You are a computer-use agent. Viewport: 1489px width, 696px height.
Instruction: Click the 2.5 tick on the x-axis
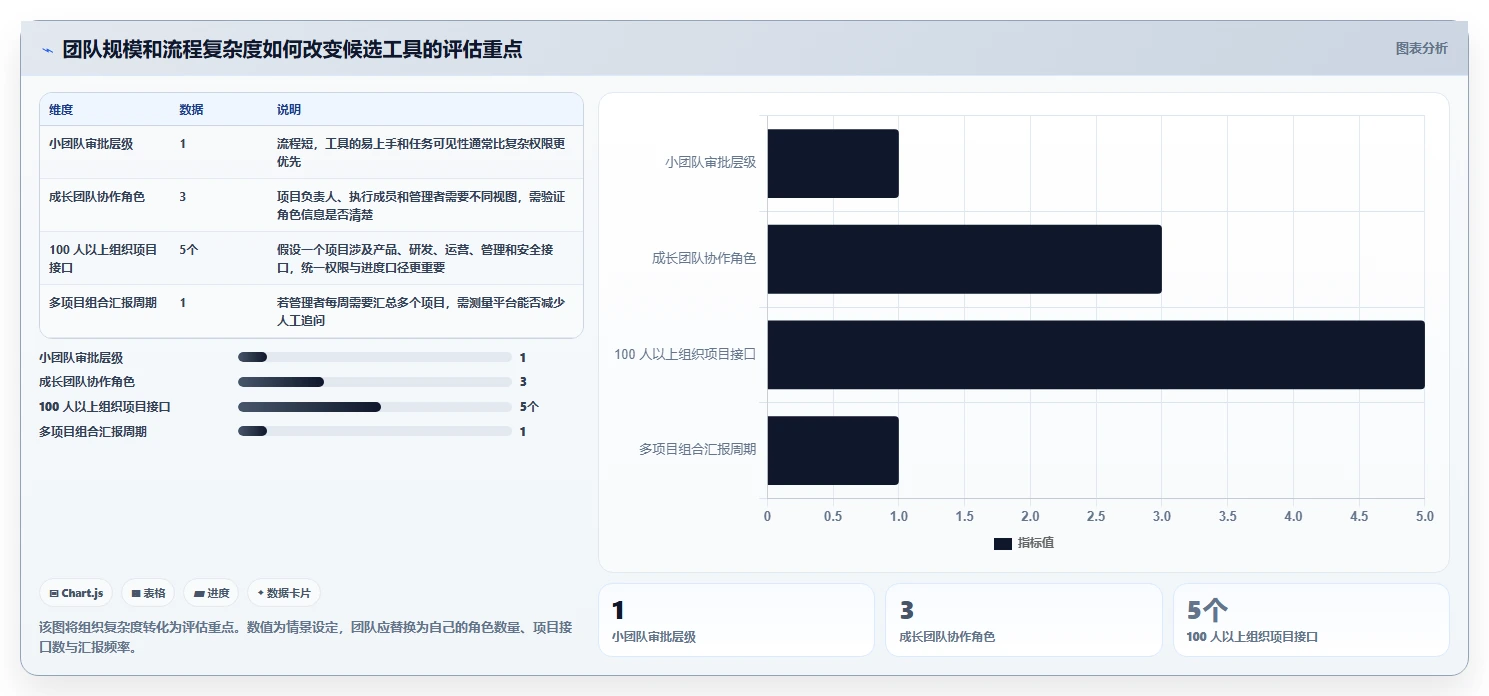[x=1096, y=517]
